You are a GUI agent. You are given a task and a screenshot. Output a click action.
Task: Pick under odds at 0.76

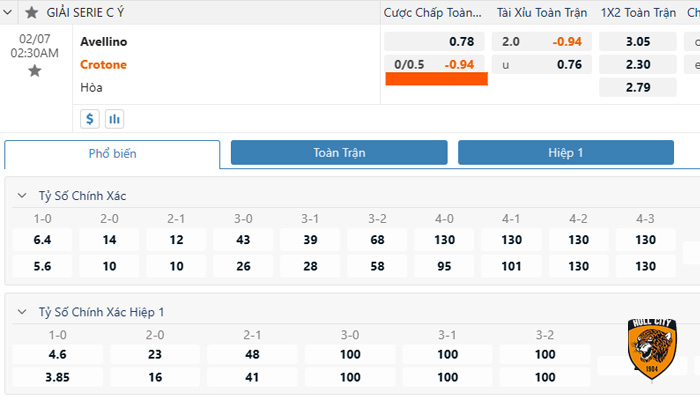(x=543, y=65)
